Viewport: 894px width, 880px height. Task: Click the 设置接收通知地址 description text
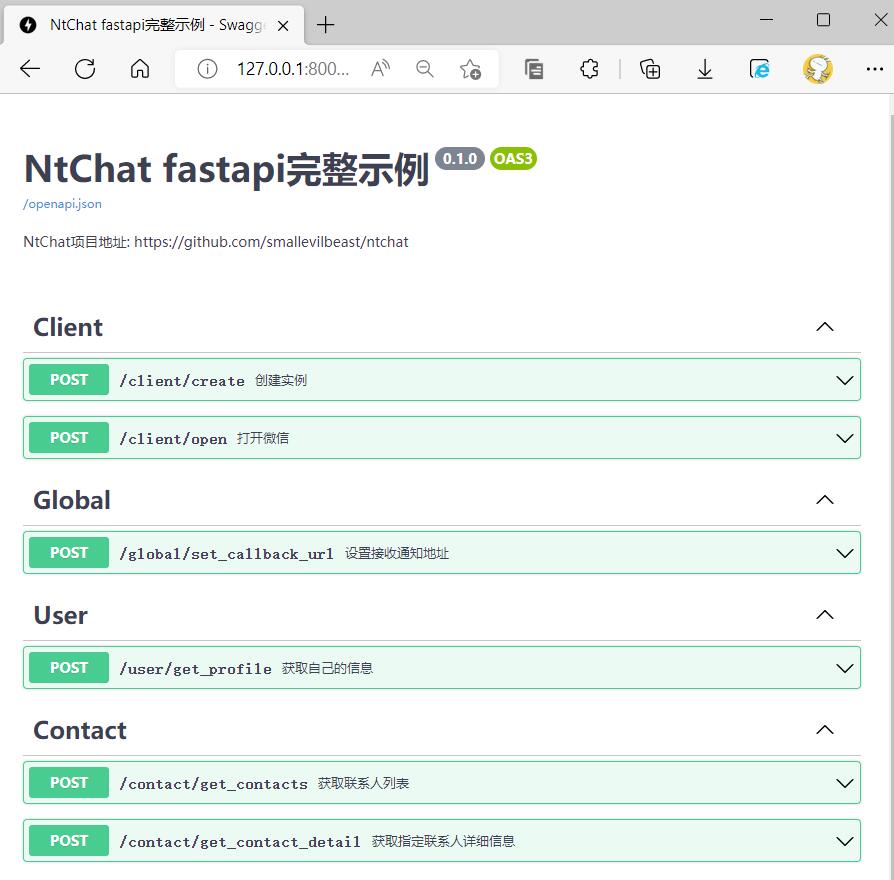point(397,553)
